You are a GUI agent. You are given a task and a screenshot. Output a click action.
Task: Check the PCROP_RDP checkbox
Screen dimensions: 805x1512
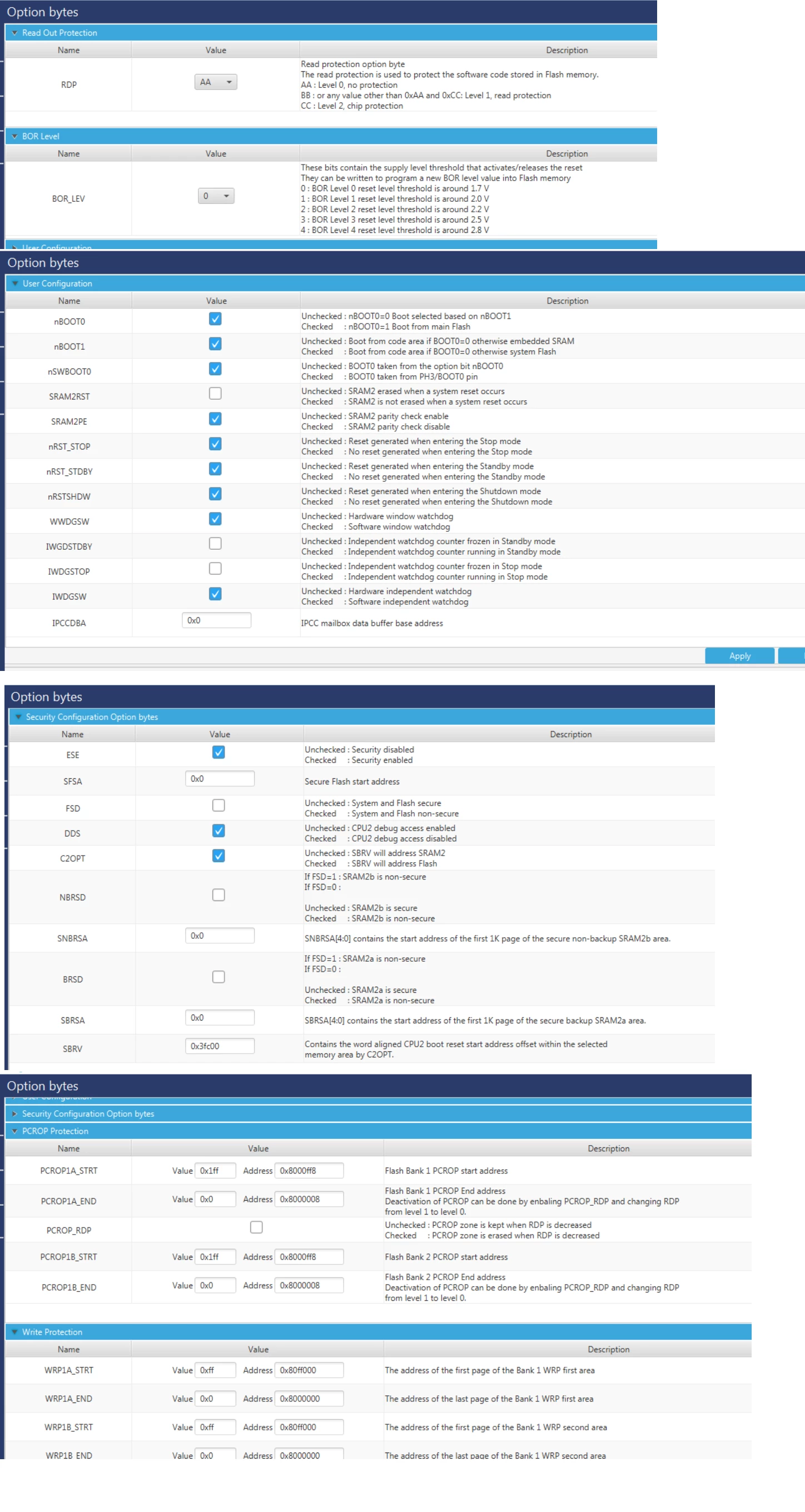[x=257, y=1227]
